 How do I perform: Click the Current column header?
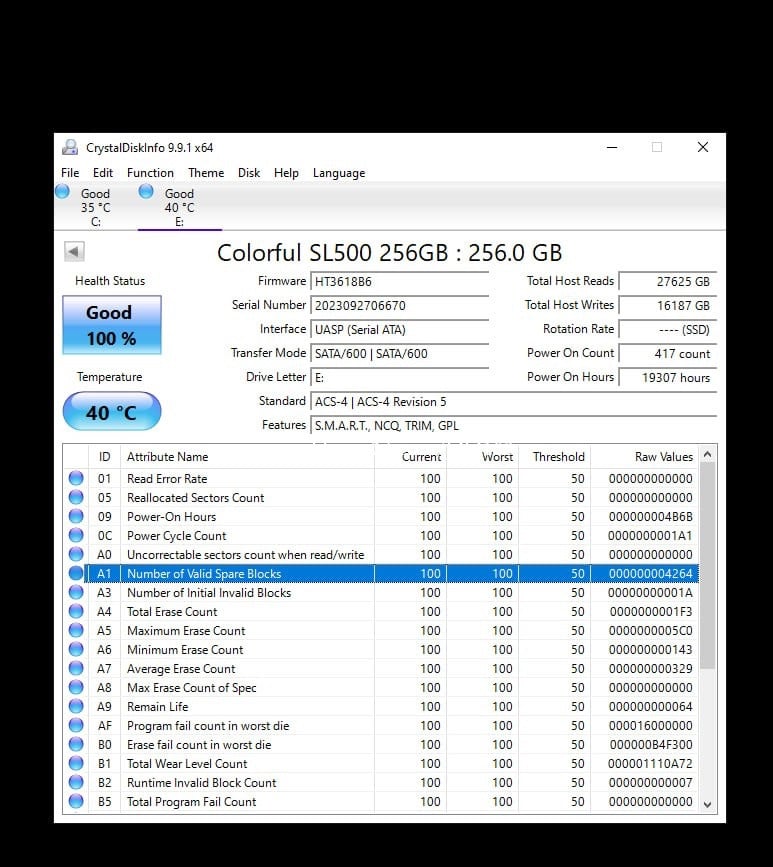410,457
